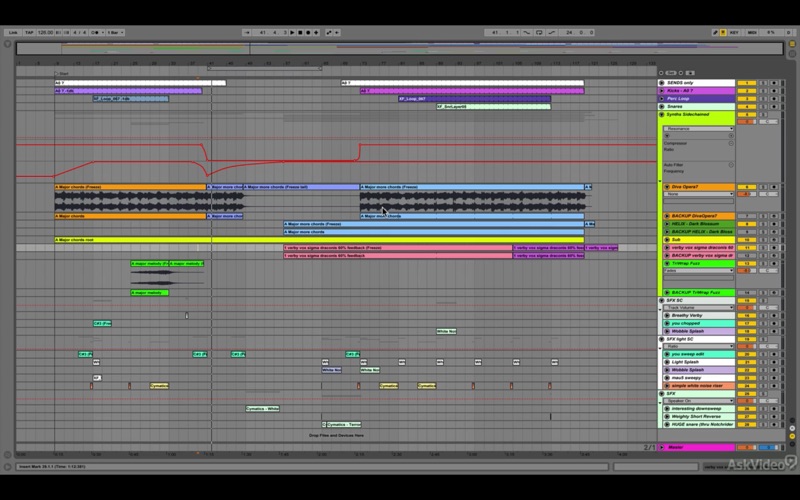This screenshot has width=800, height=500.
Task: Toggle the metronome button
Action: 95,33
